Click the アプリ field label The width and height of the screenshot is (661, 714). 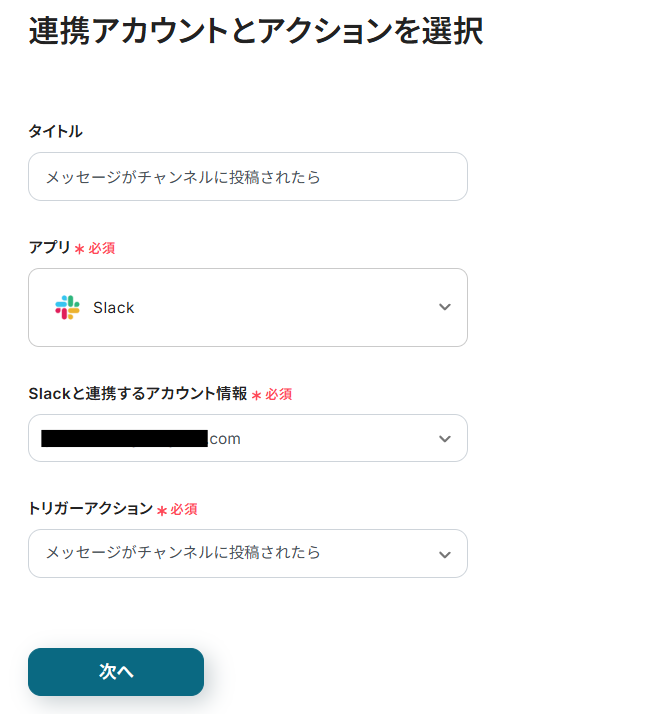49,248
